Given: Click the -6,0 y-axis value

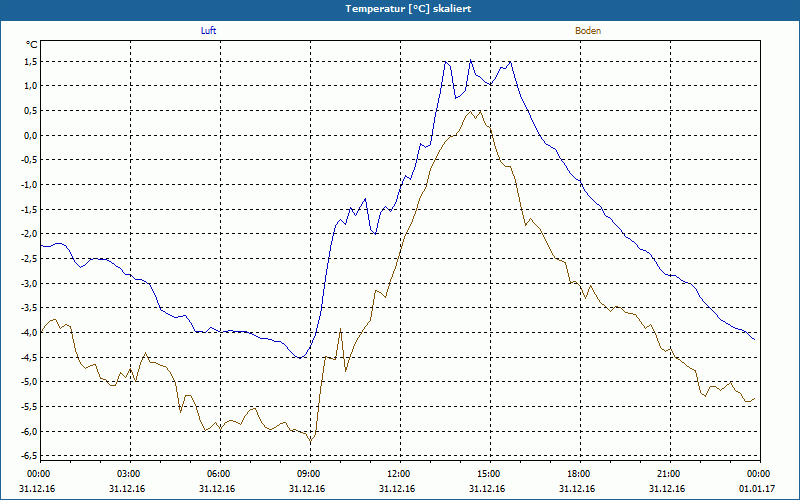Looking at the screenshot, I should (30, 432).
